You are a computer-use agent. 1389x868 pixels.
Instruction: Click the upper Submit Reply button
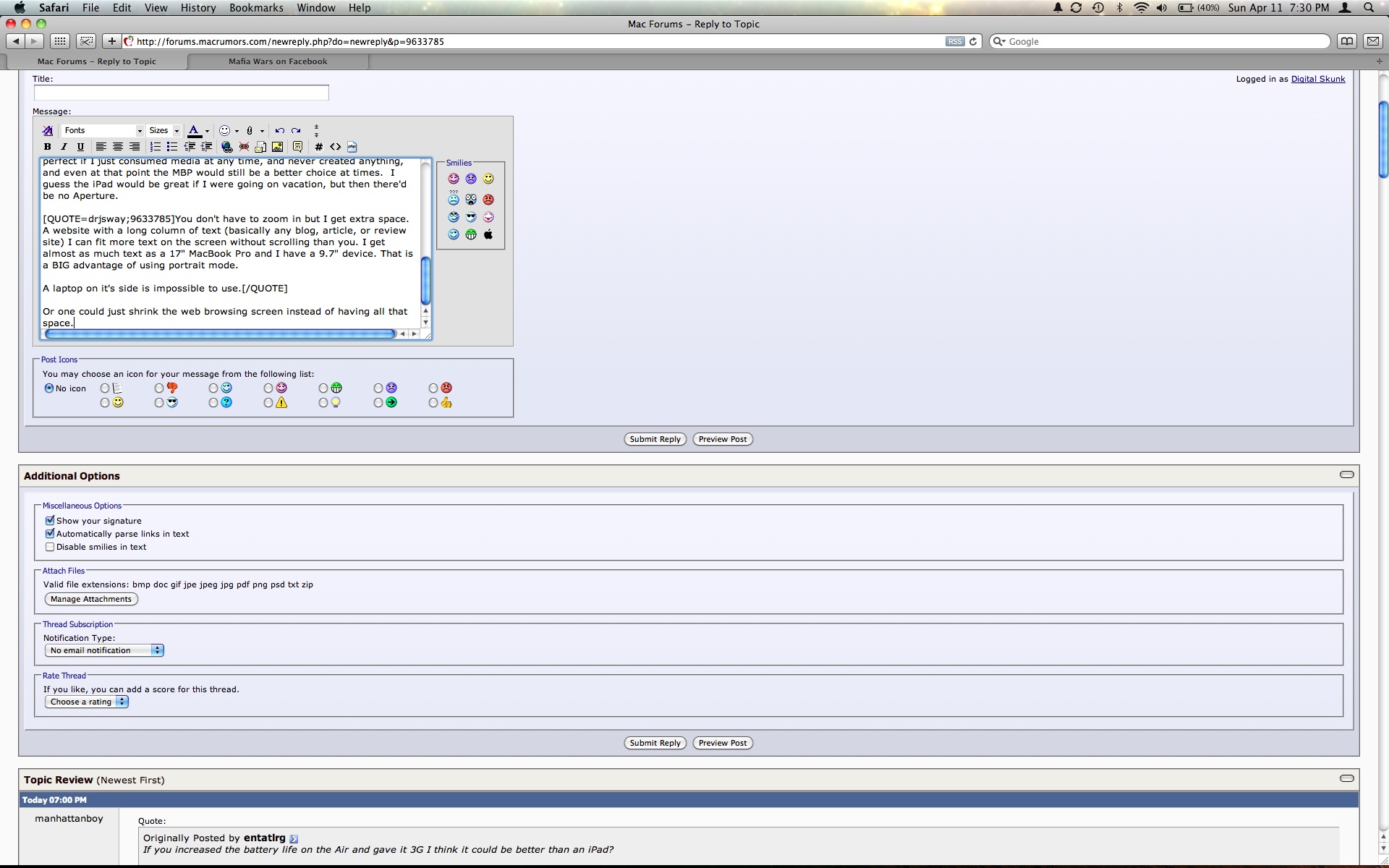655,439
